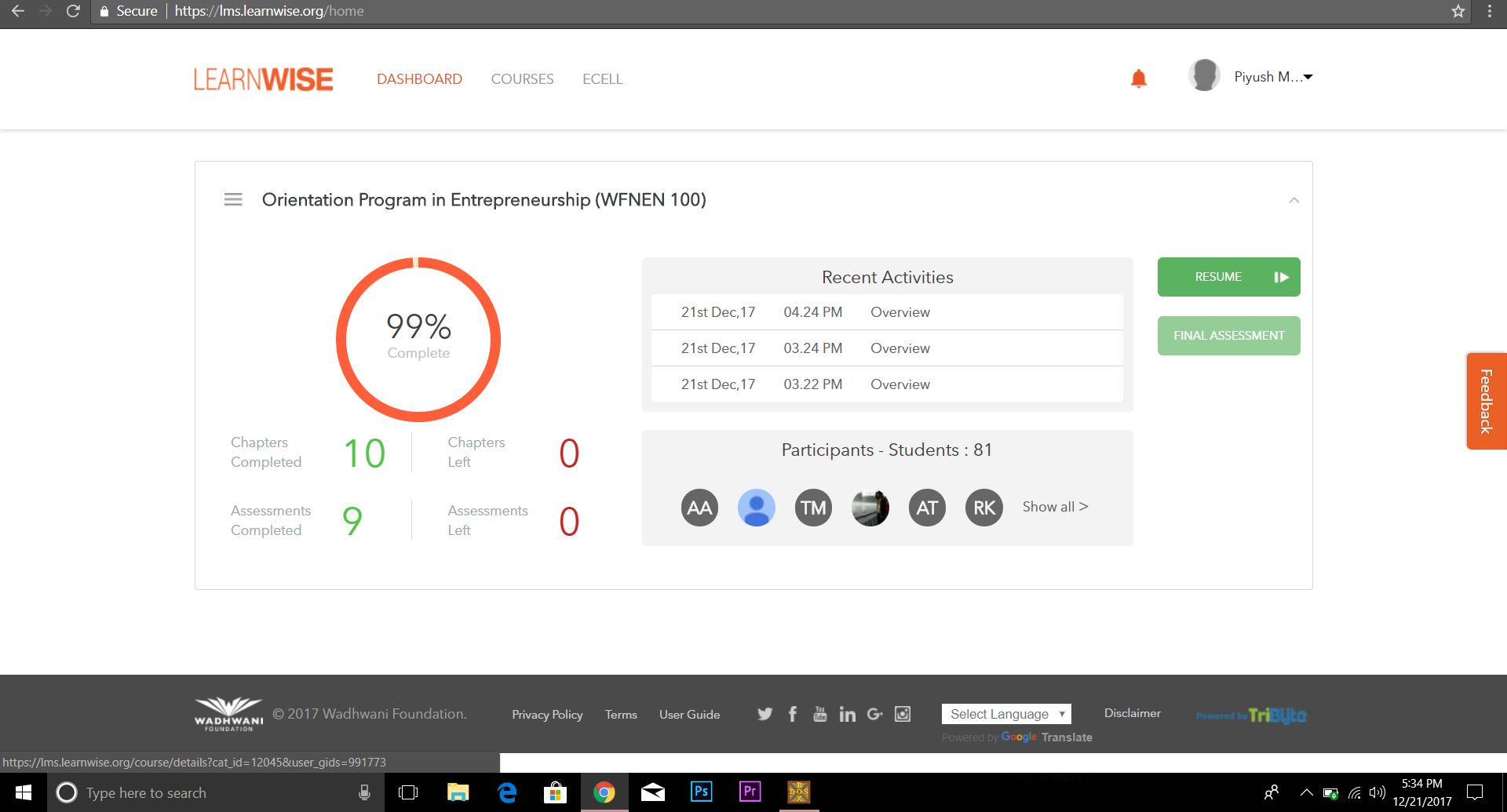The image size is (1507, 812).
Task: Open the Windows Start menu
Action: pyautogui.click(x=23, y=792)
